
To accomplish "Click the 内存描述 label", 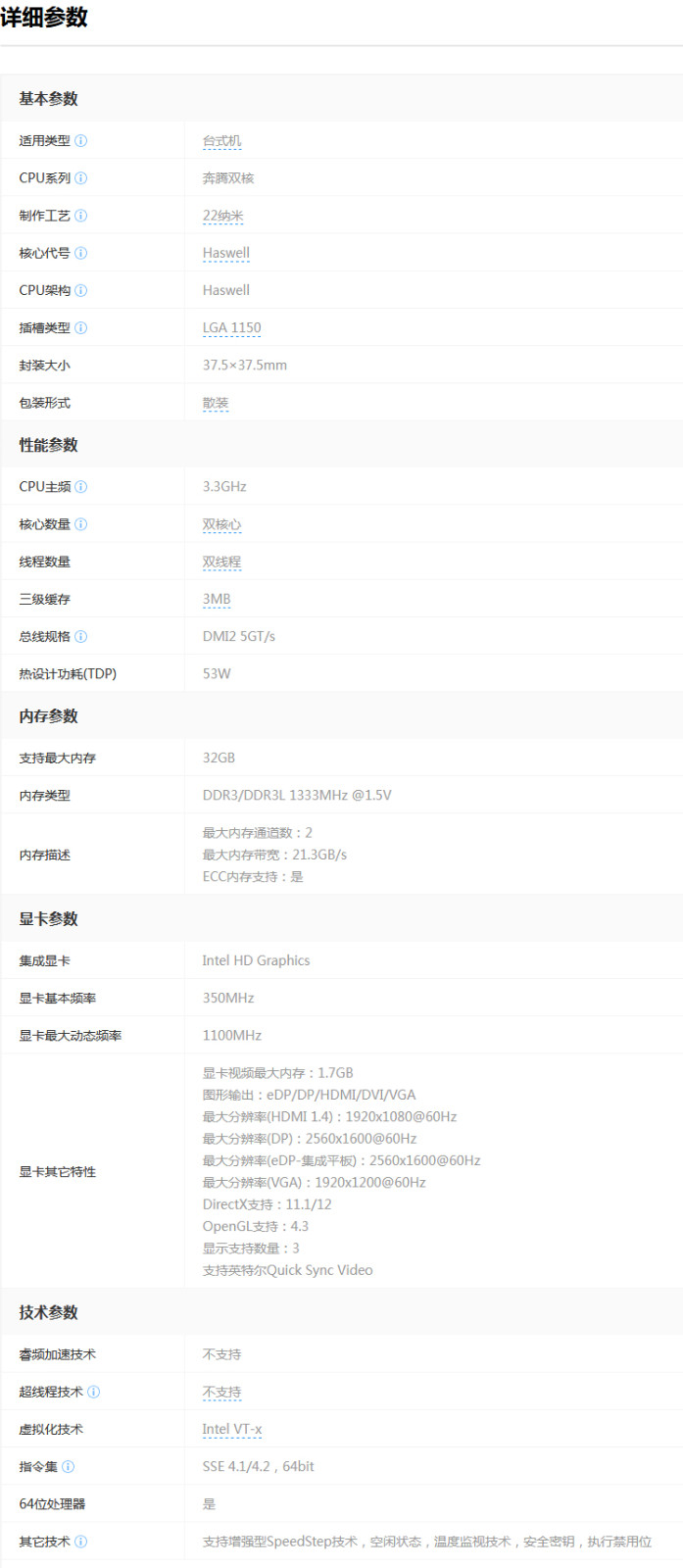I will point(44,855).
